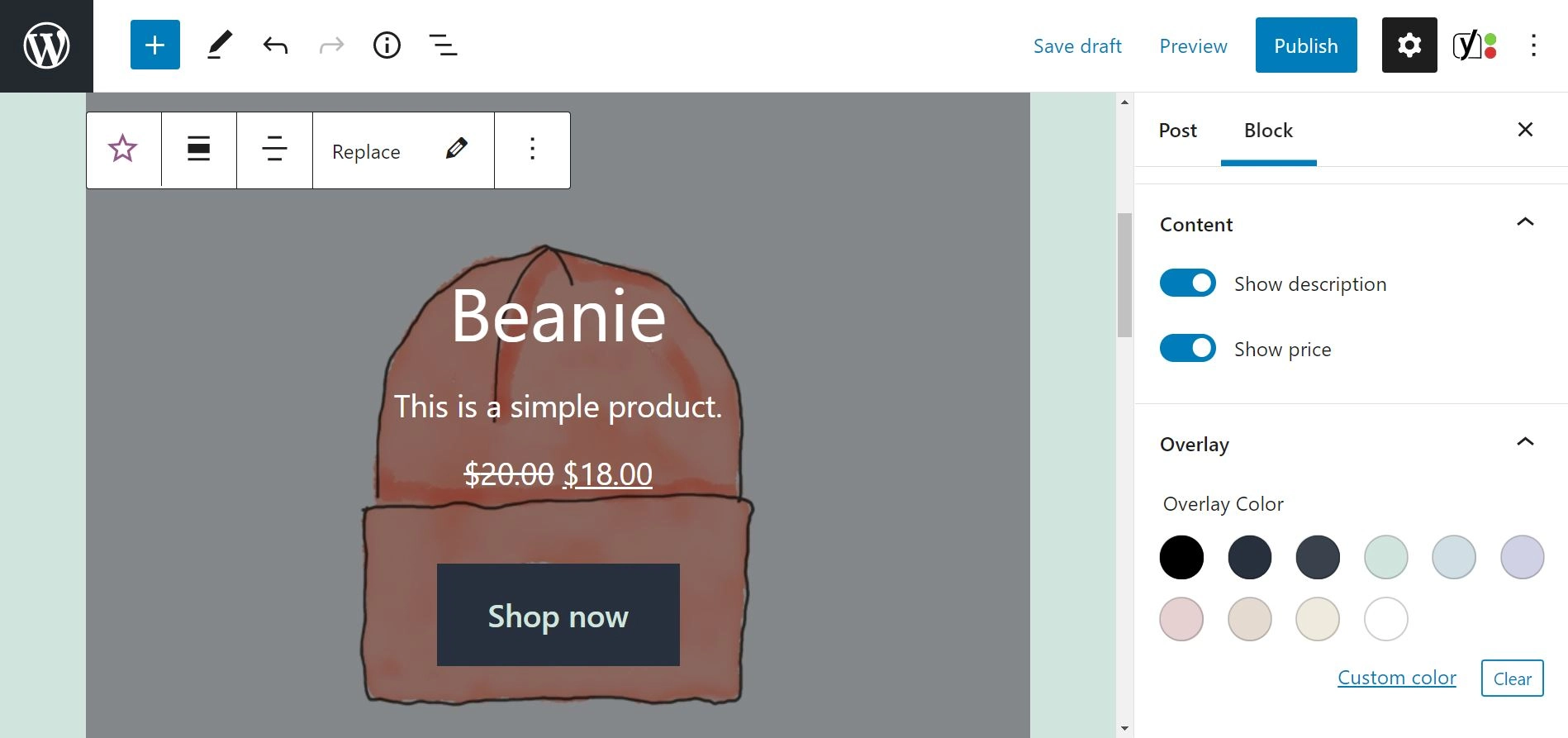Open the Custom color link
Screen dimensions: 1568x738
[1396, 678]
